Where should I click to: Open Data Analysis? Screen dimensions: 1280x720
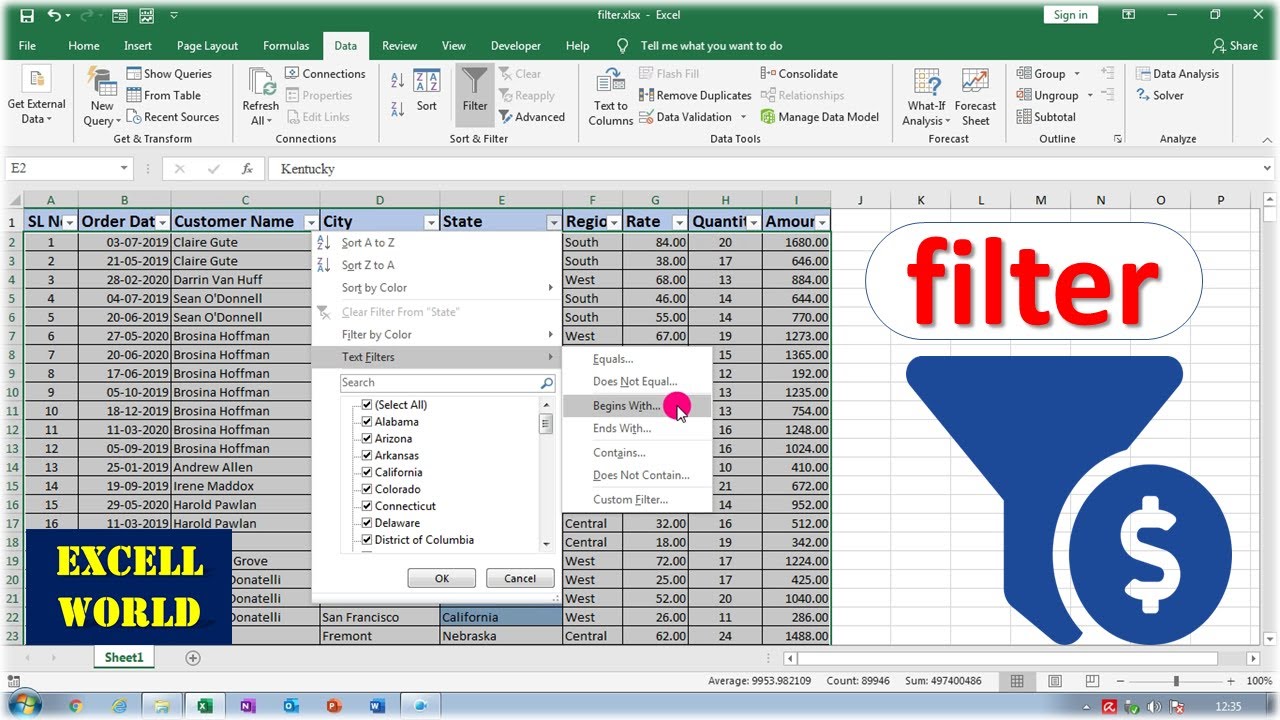[x=1177, y=74]
